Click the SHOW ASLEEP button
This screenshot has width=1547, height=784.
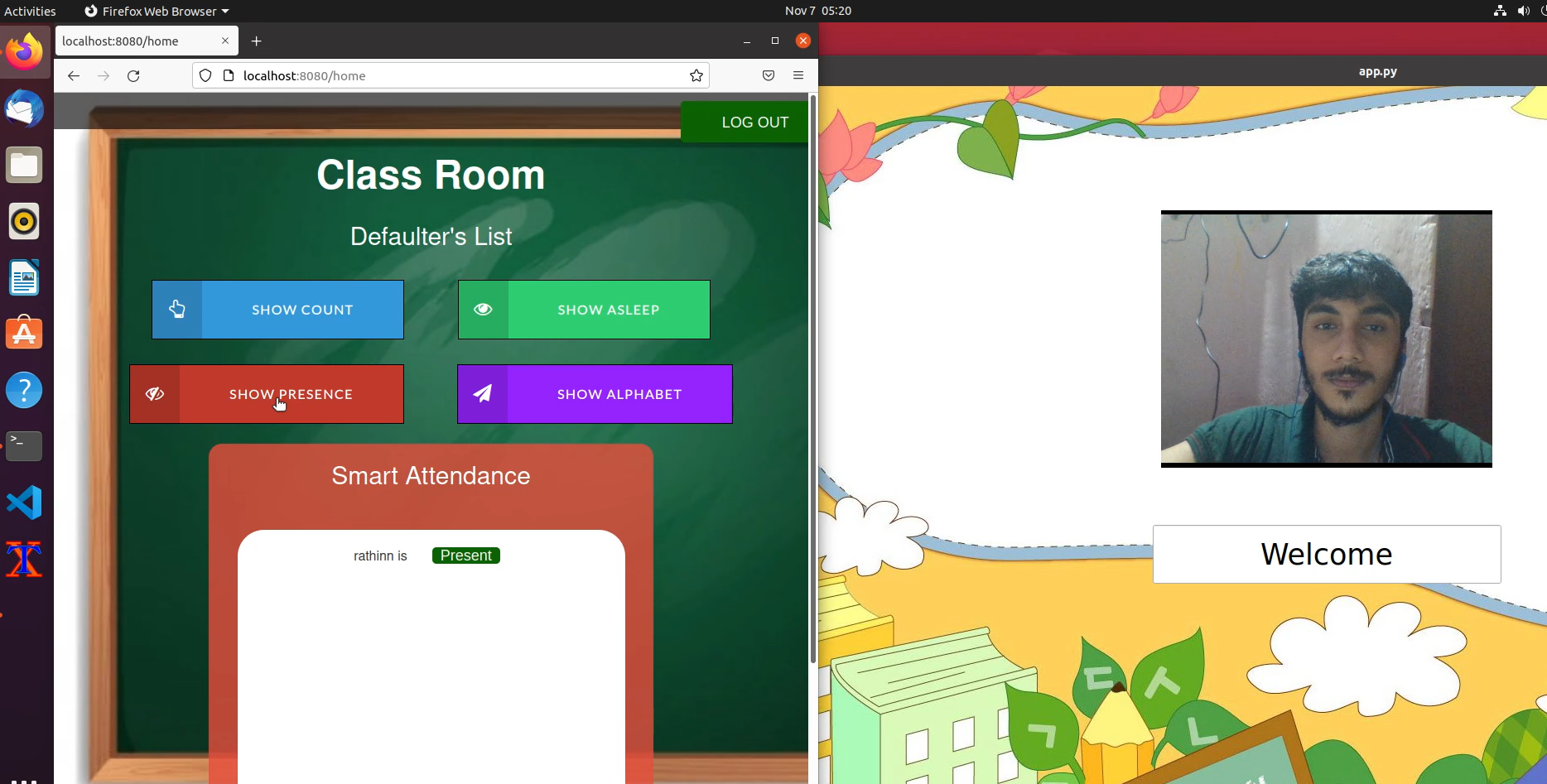584,310
